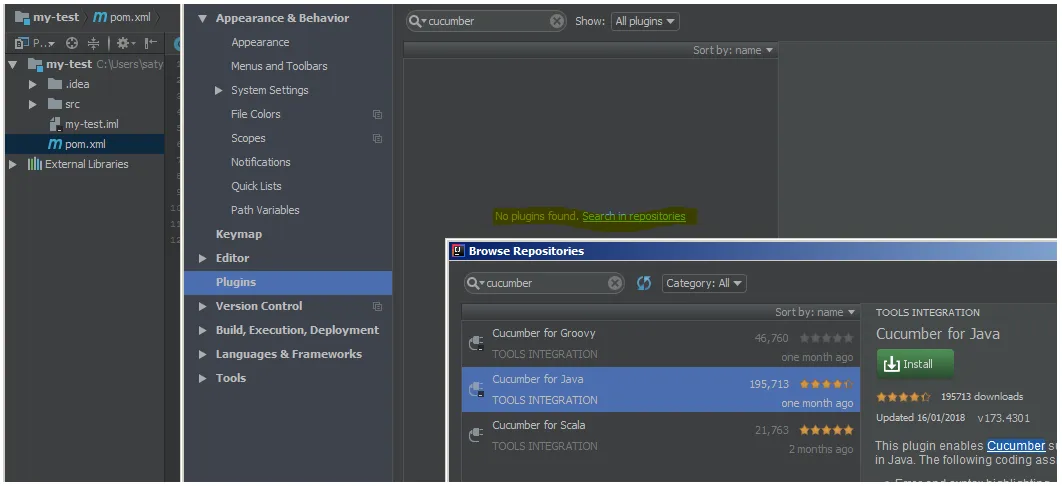Viewport: 1062px width, 486px height.
Task: Click the star rating beside 195713 downloads
Action: coord(904,397)
